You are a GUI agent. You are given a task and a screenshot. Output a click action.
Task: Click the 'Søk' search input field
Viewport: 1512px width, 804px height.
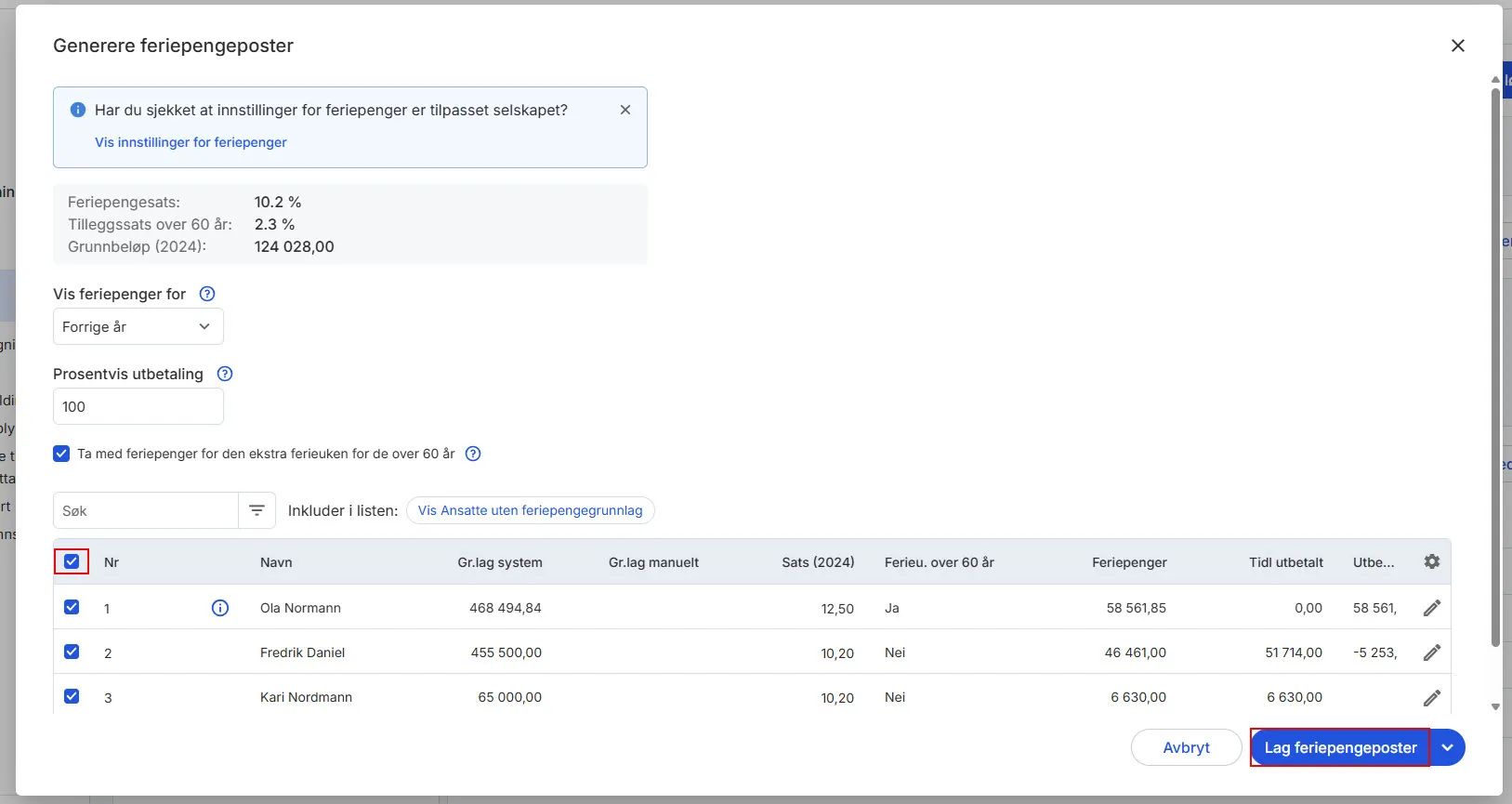pyautogui.click(x=146, y=510)
